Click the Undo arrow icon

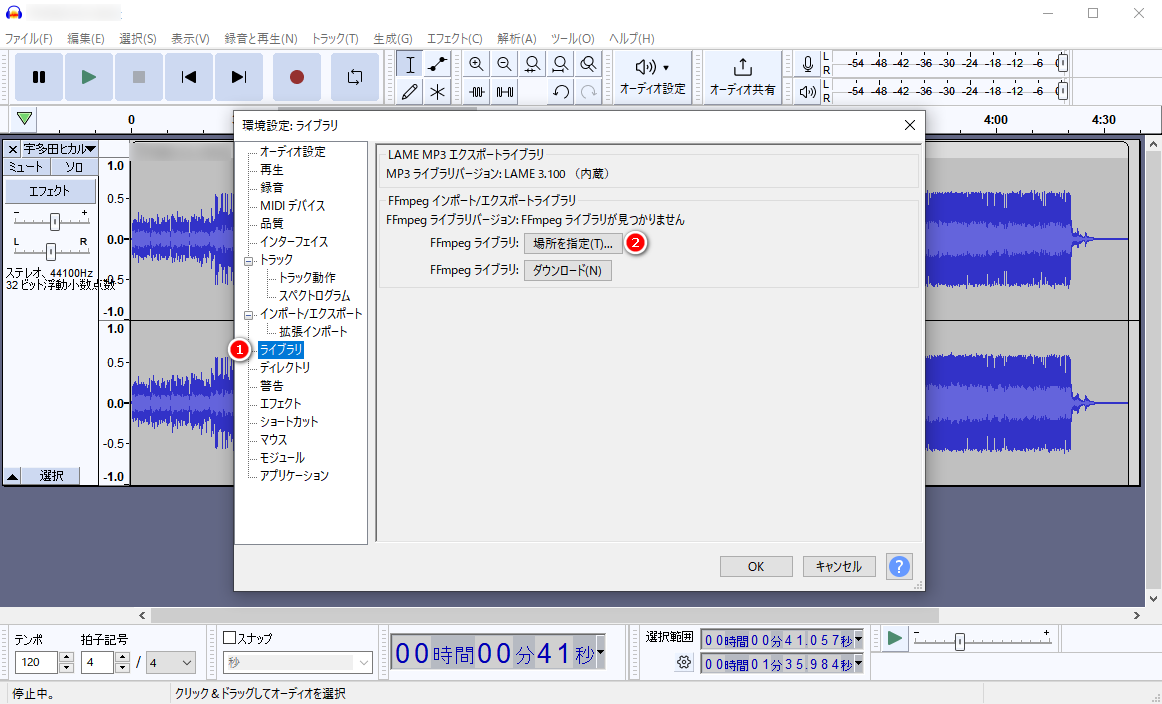(x=560, y=92)
